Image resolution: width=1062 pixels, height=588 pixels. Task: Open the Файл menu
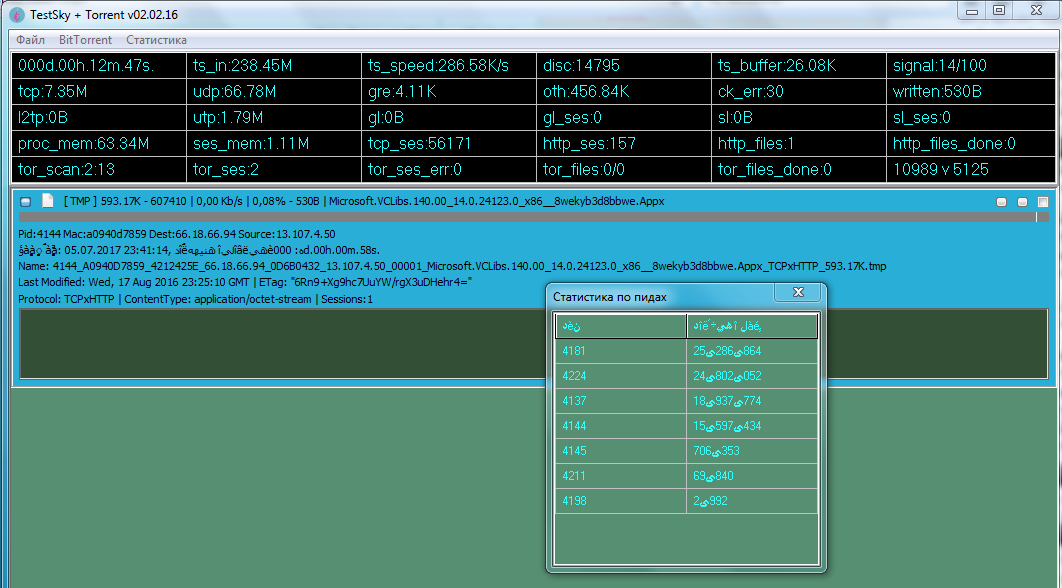coord(31,40)
